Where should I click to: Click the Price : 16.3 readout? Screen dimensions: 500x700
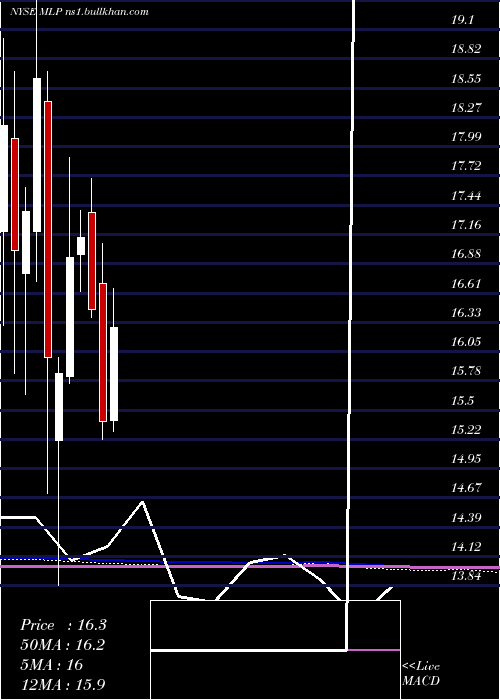pos(63,625)
